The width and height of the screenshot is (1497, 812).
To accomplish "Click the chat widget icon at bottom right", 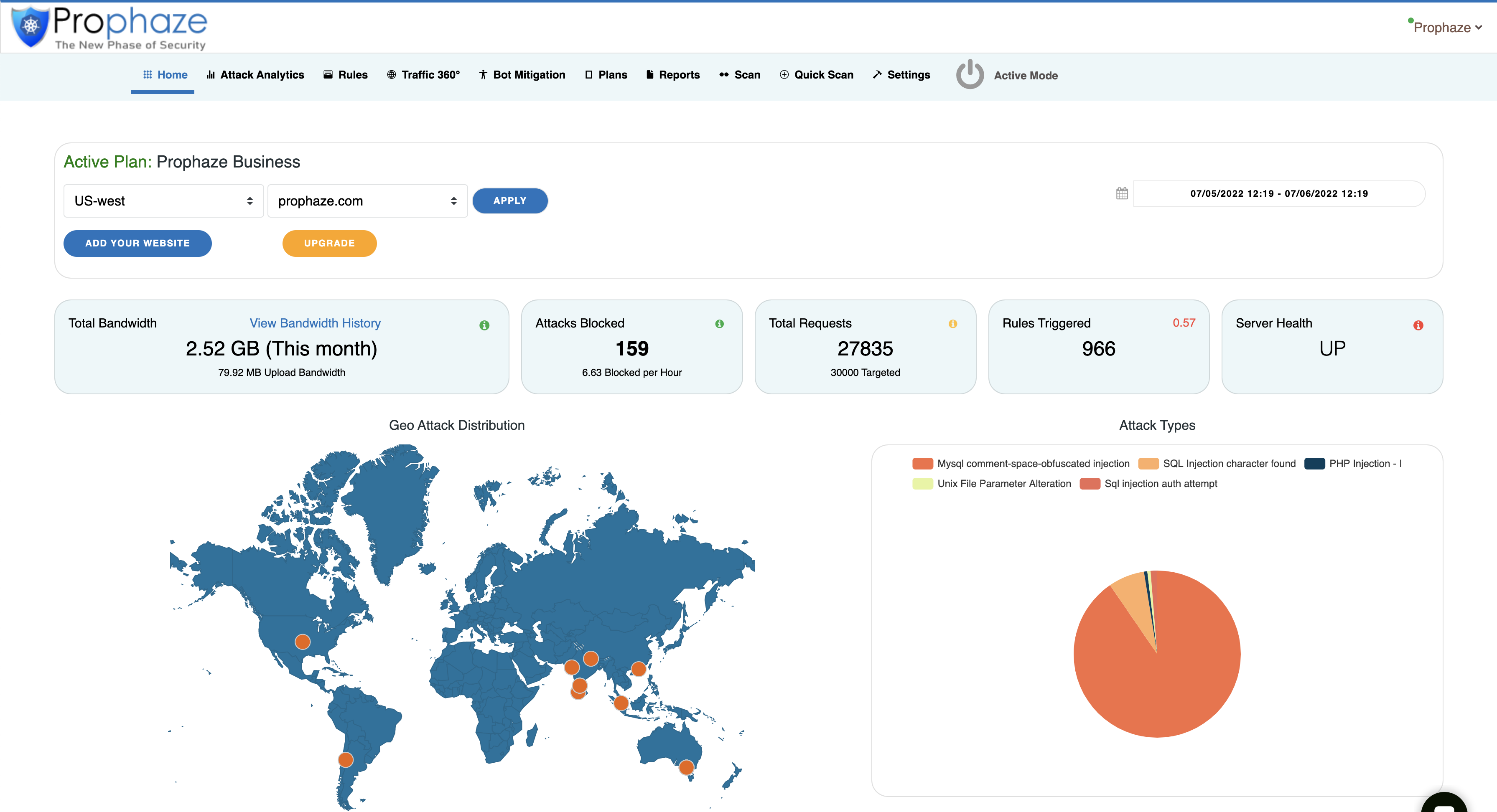I will click(1444, 804).
